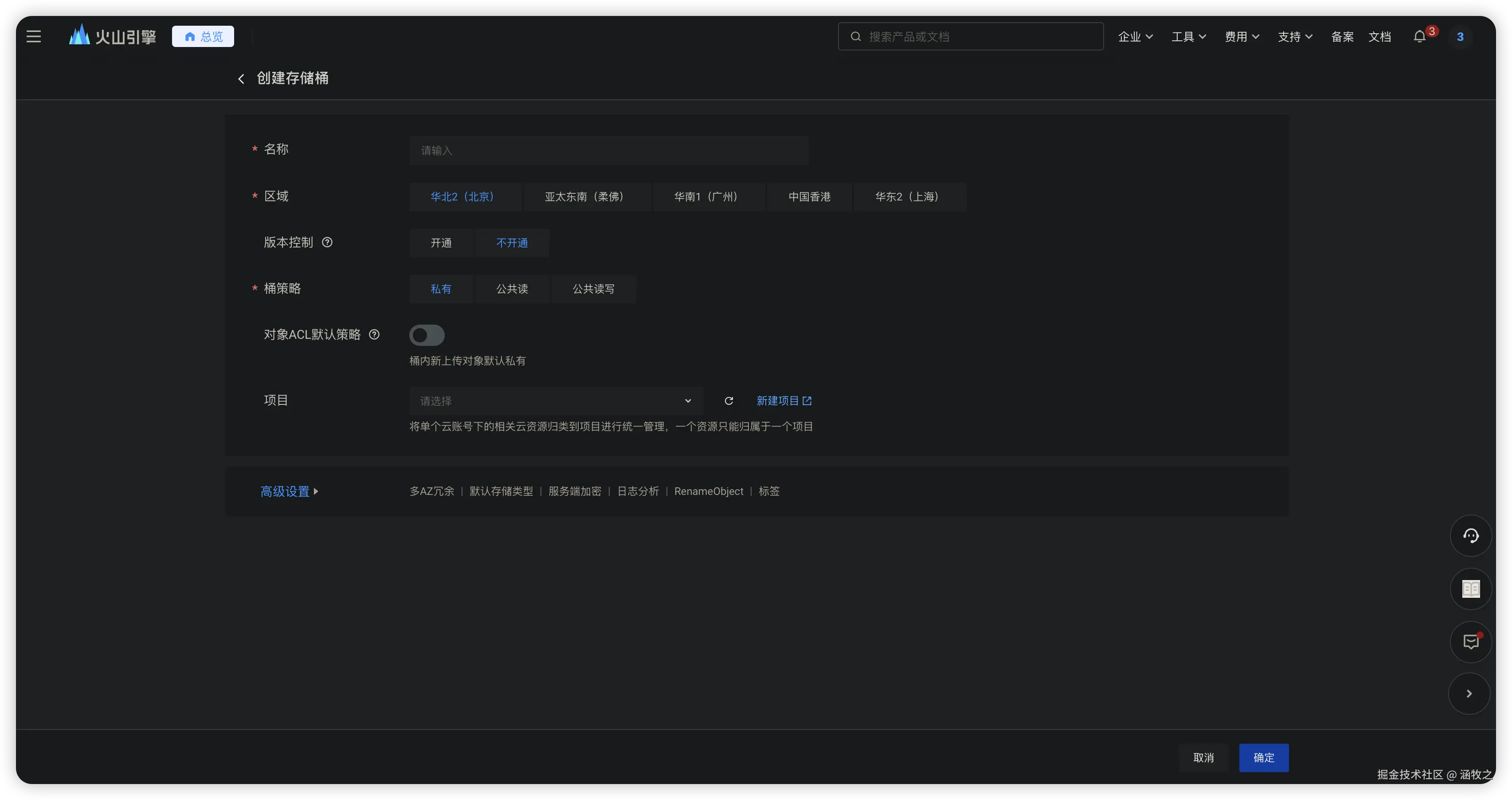Open the 项目 selection dropdown
1512x800 pixels.
tap(555, 401)
